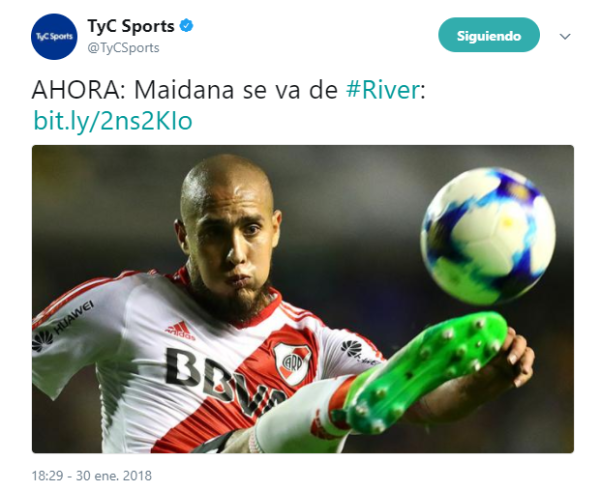Expand the tweet options chevron
This screenshot has width=600, height=491.
[565, 36]
